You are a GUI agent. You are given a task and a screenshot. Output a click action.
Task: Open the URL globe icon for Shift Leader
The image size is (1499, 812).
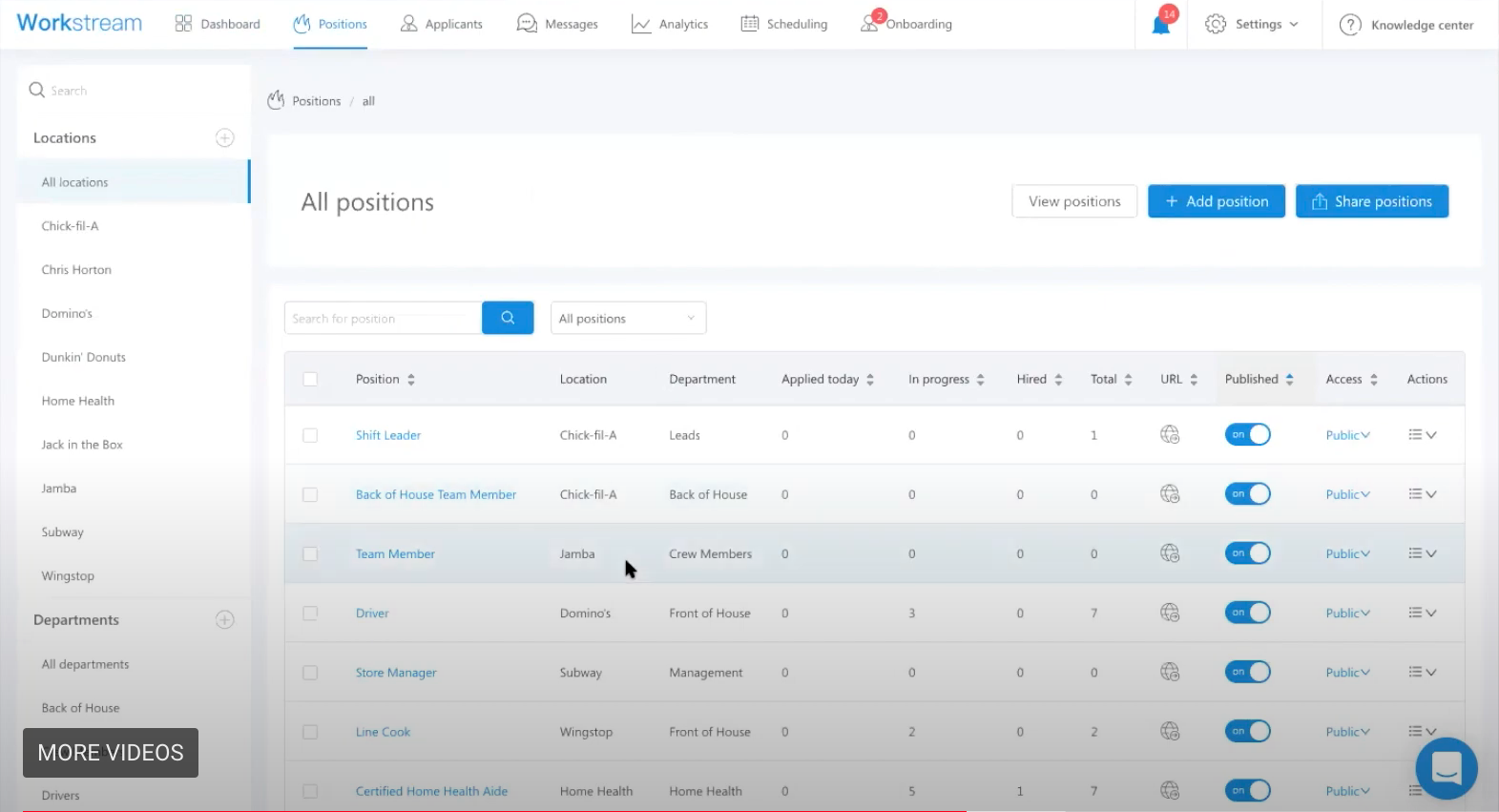tap(1170, 435)
